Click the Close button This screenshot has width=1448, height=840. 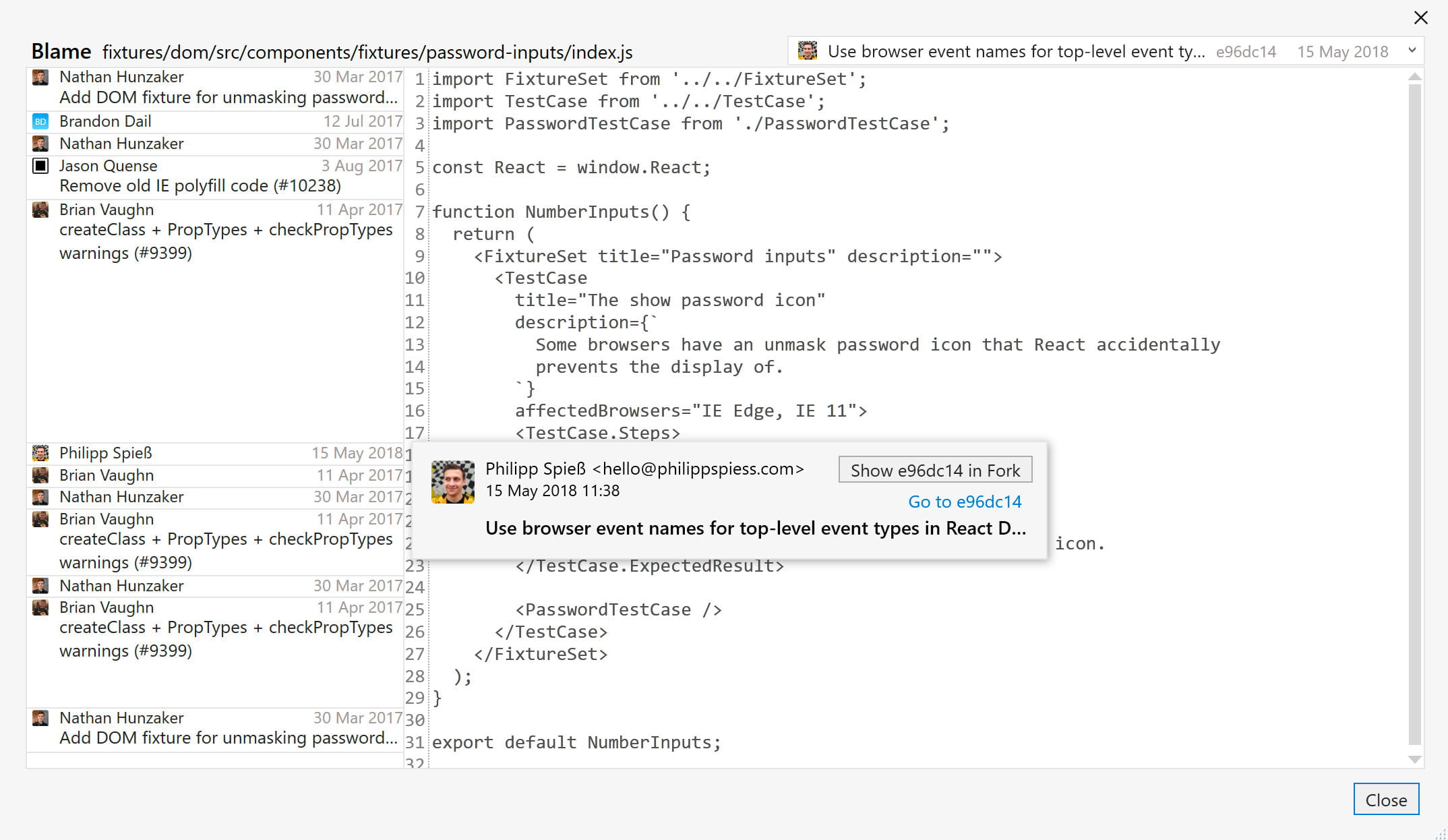(x=1385, y=800)
